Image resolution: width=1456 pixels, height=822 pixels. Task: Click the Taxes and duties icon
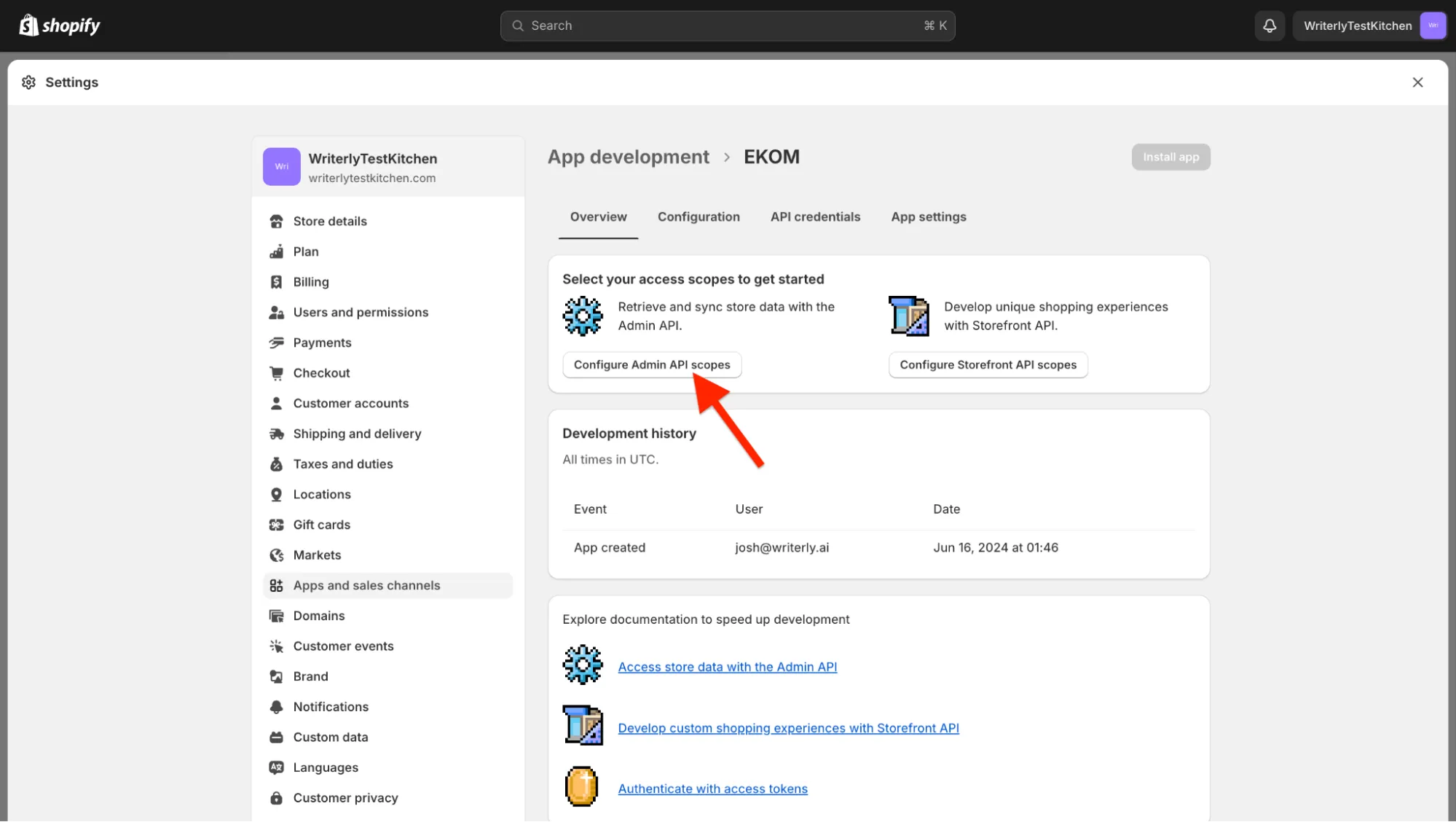(276, 464)
